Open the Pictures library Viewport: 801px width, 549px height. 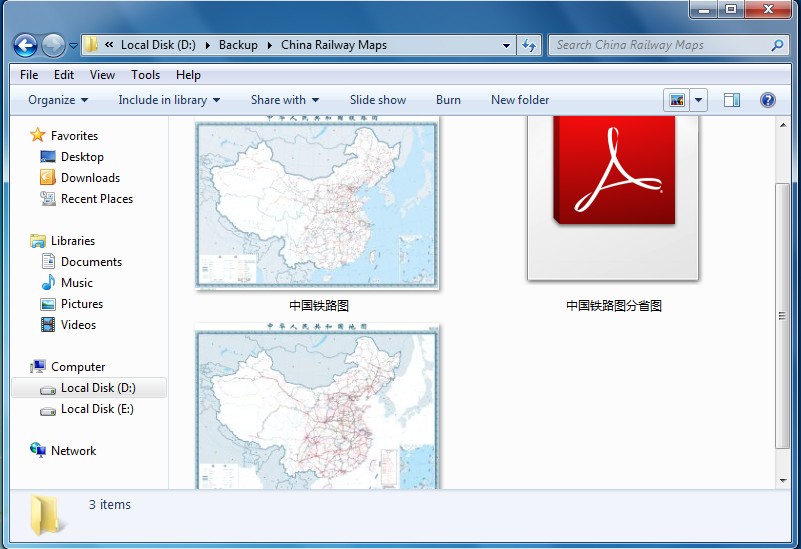[x=81, y=304]
